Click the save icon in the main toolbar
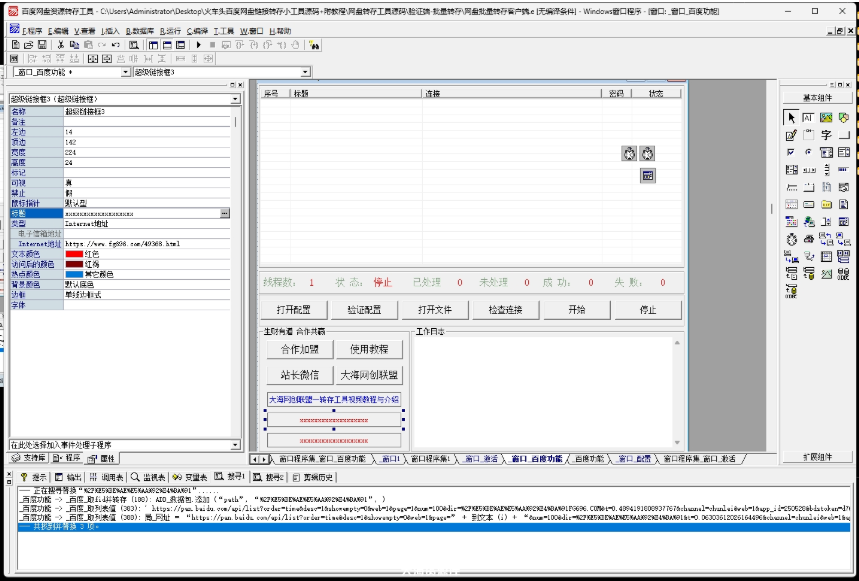Image resolution: width=859 pixels, height=581 pixels. point(42,45)
